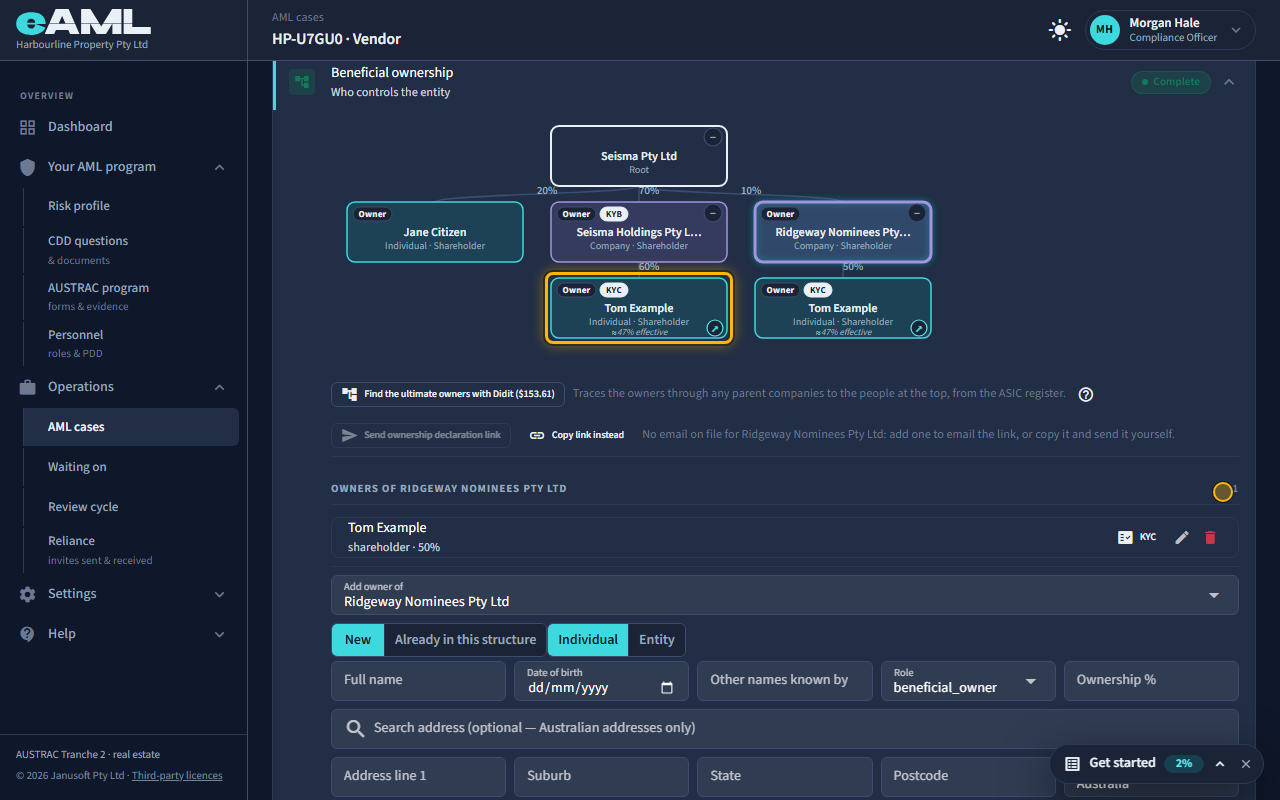This screenshot has width=1280, height=800.
Task: Toggle the light/dark theme sun icon
Action: (x=1060, y=30)
